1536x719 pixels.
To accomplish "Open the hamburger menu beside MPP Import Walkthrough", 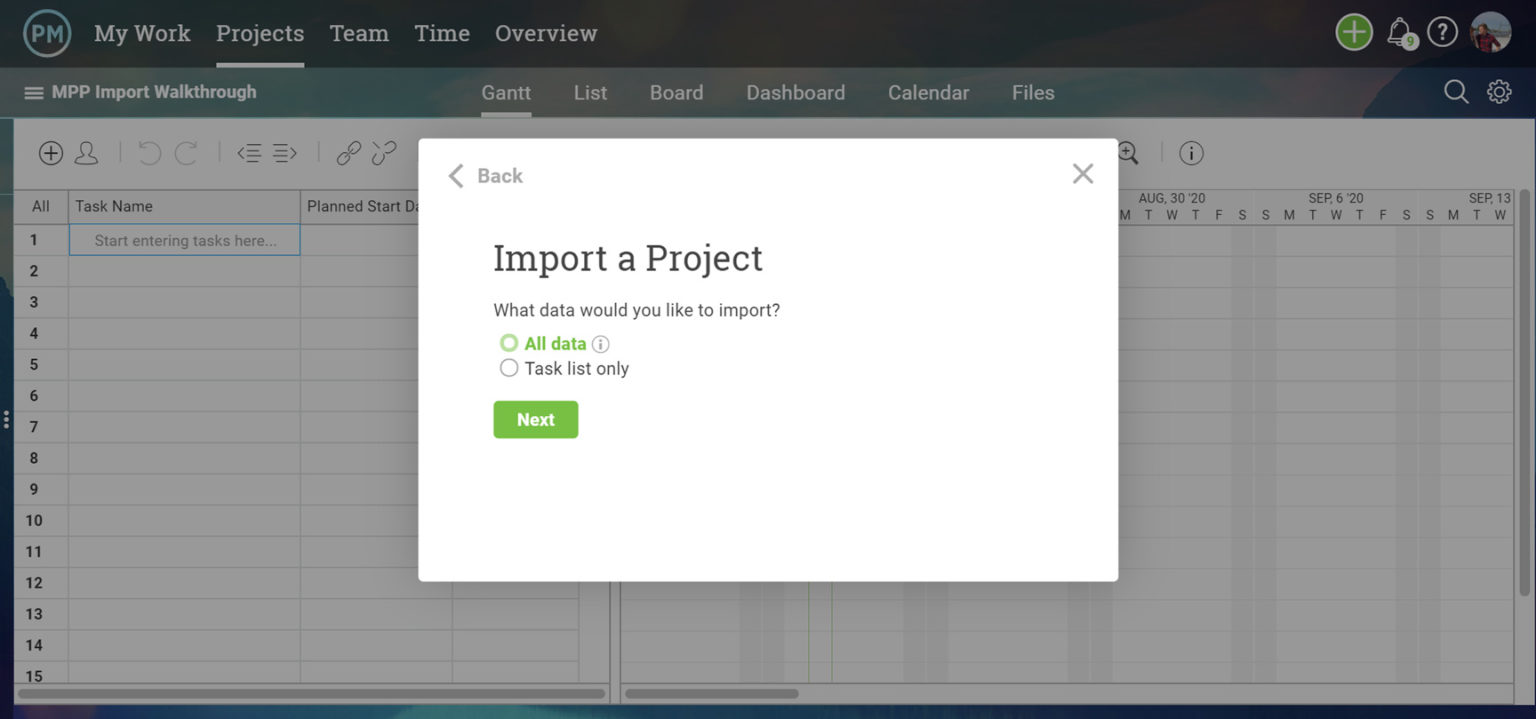I will point(33,91).
